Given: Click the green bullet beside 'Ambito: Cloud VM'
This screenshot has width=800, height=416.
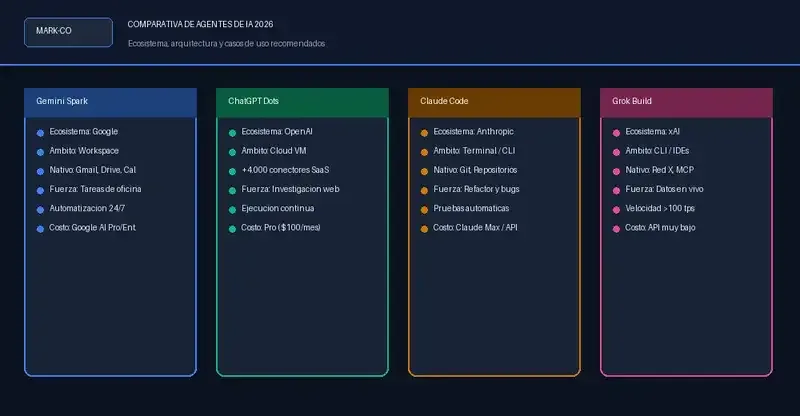Looking at the screenshot, I should tap(232, 152).
